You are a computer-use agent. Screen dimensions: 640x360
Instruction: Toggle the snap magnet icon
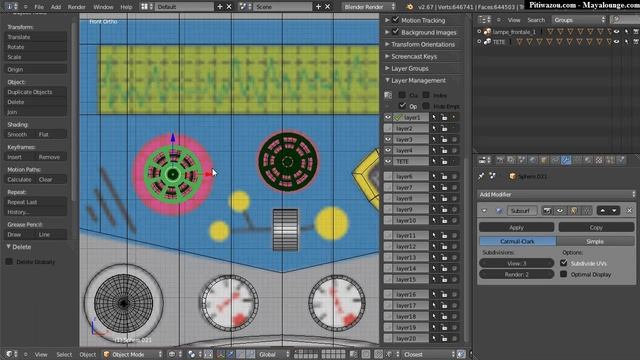point(378,354)
